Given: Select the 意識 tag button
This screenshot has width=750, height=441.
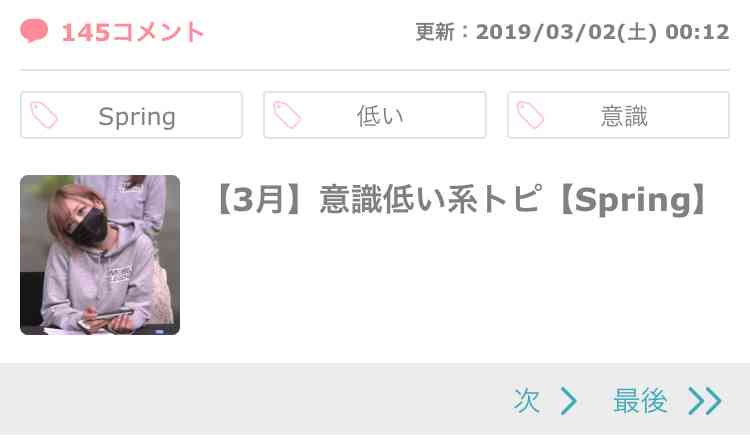Looking at the screenshot, I should point(618,115).
